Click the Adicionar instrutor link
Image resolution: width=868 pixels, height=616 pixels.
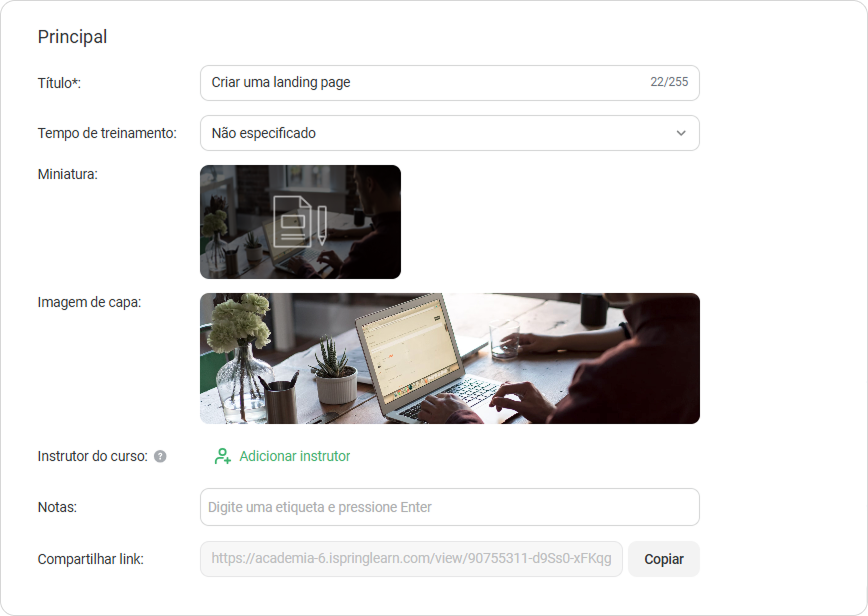coord(294,456)
